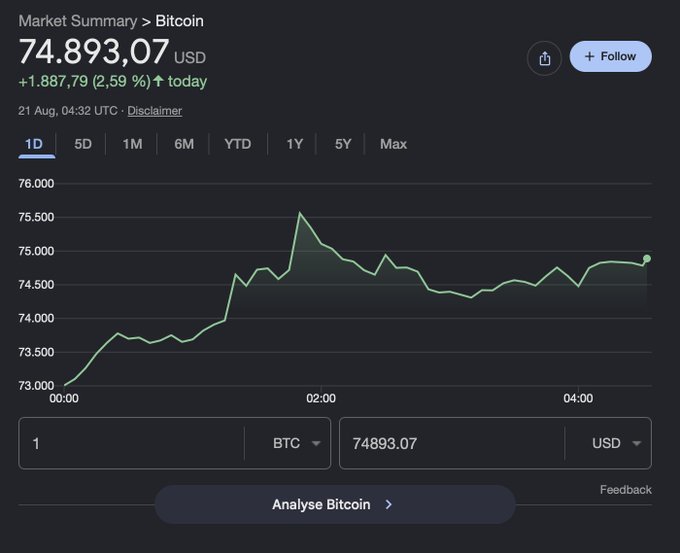Select the 1D time range tab
Image resolution: width=680 pixels, height=553 pixels.
click(x=34, y=144)
